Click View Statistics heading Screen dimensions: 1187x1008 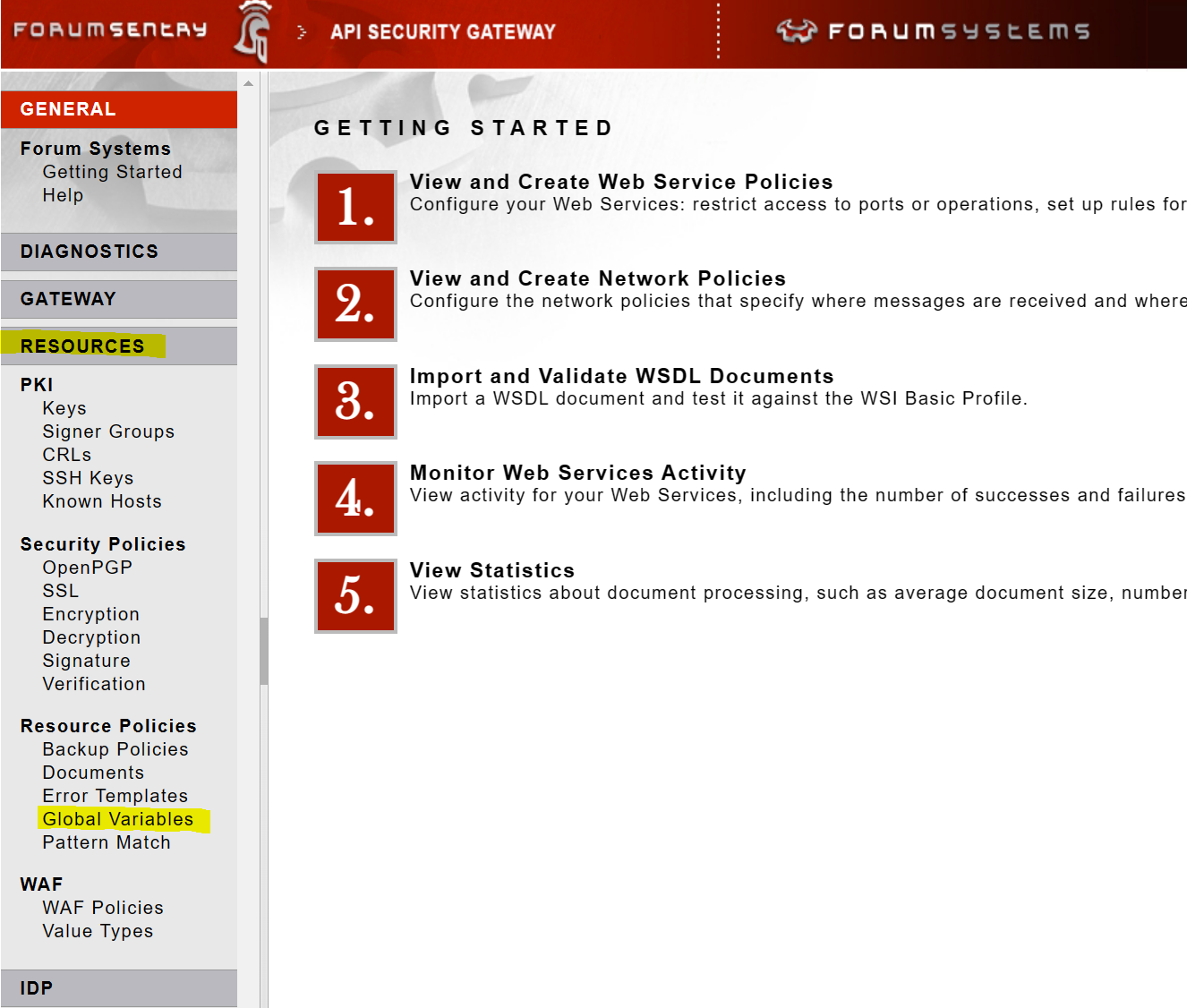[x=492, y=570]
